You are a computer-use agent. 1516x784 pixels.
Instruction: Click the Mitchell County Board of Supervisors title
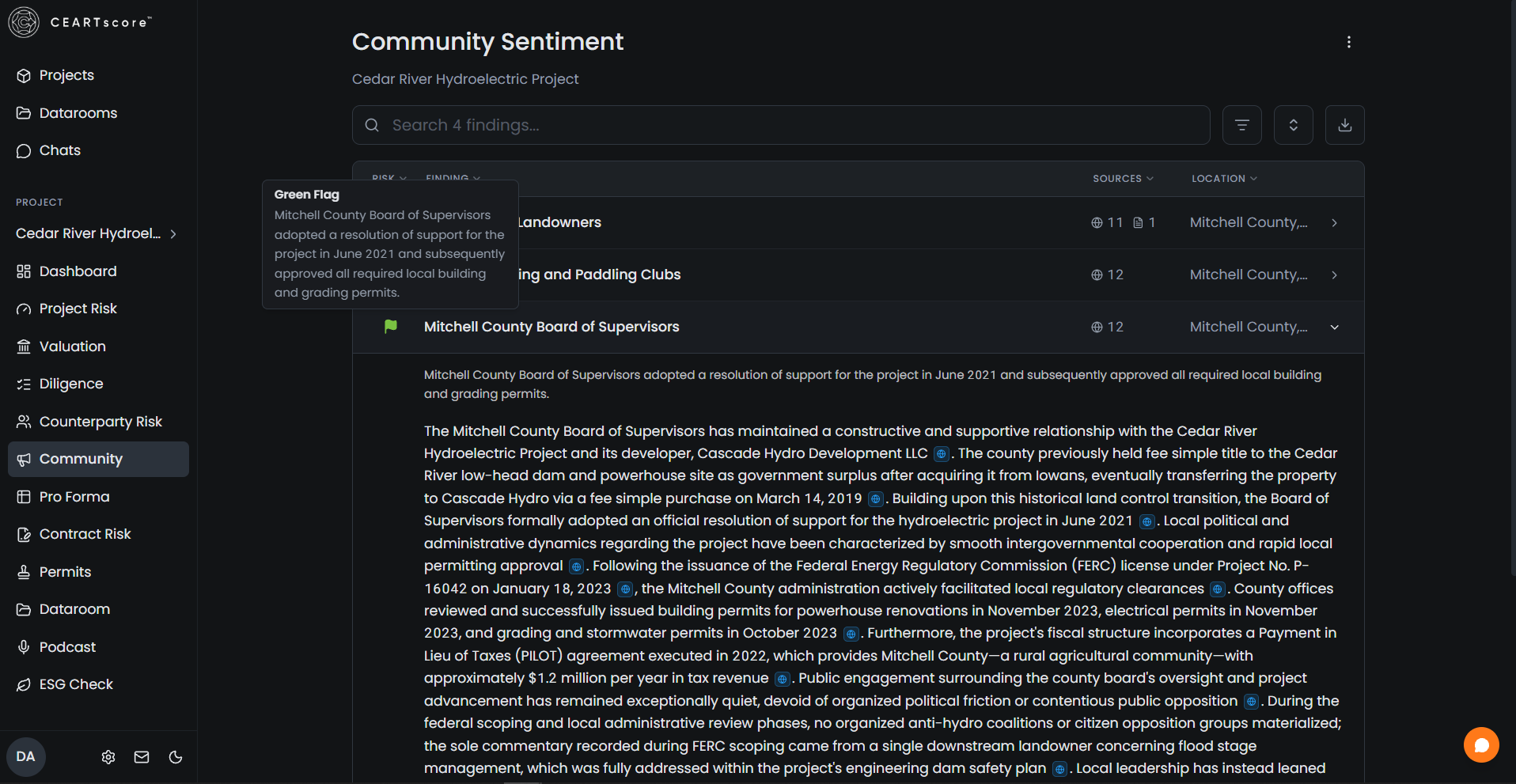(x=551, y=327)
